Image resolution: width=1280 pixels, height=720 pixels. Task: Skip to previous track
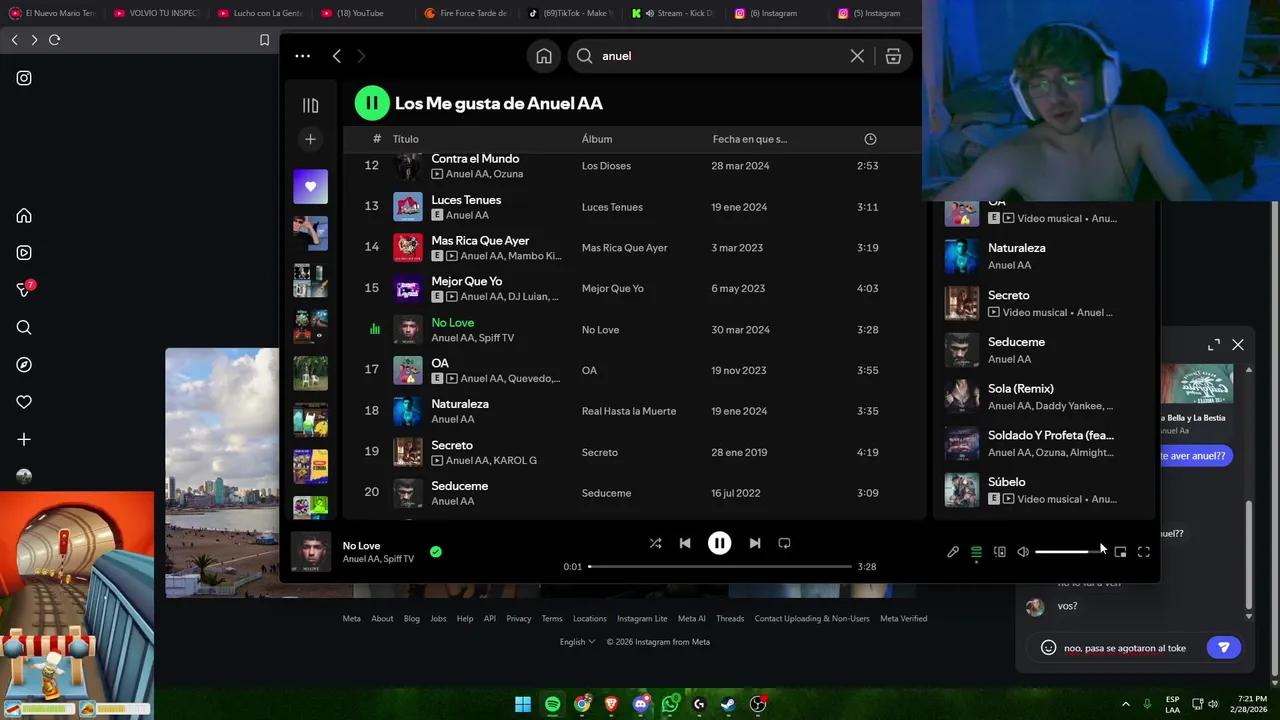(685, 543)
